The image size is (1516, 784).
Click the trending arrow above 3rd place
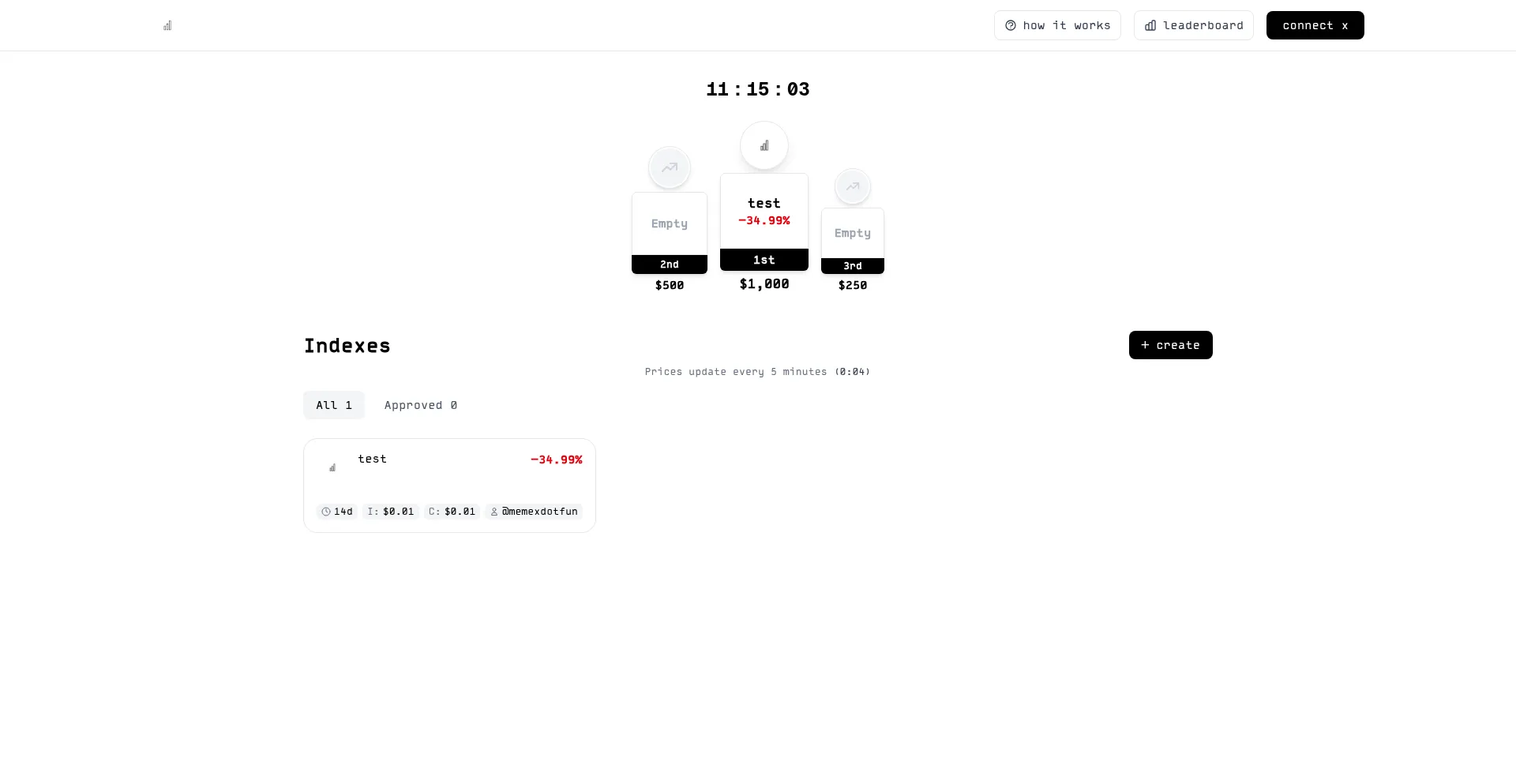[853, 187]
